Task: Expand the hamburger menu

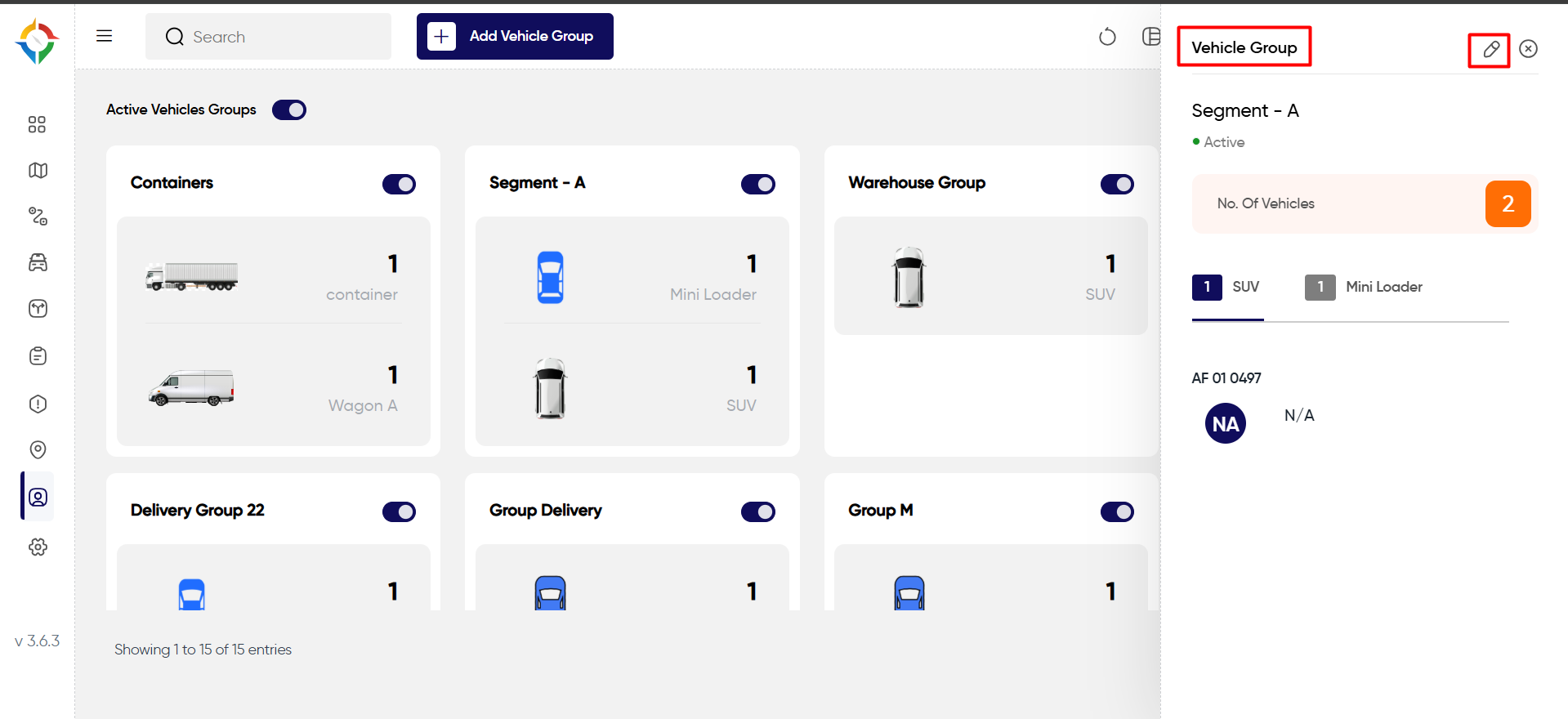Action: tap(105, 36)
